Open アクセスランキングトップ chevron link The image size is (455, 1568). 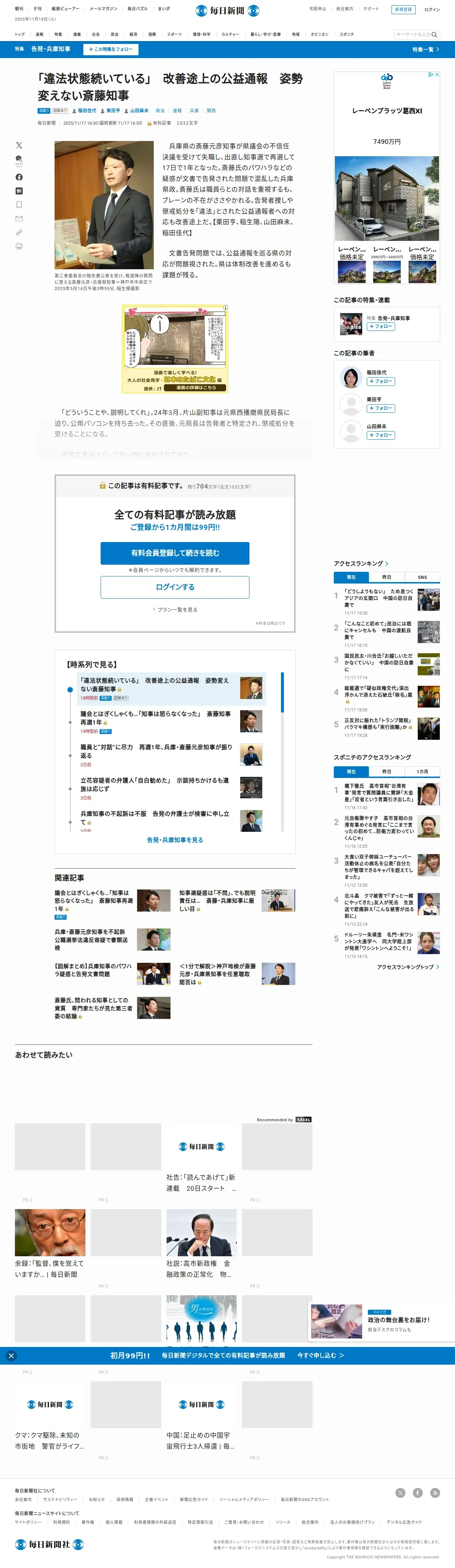pos(408,966)
